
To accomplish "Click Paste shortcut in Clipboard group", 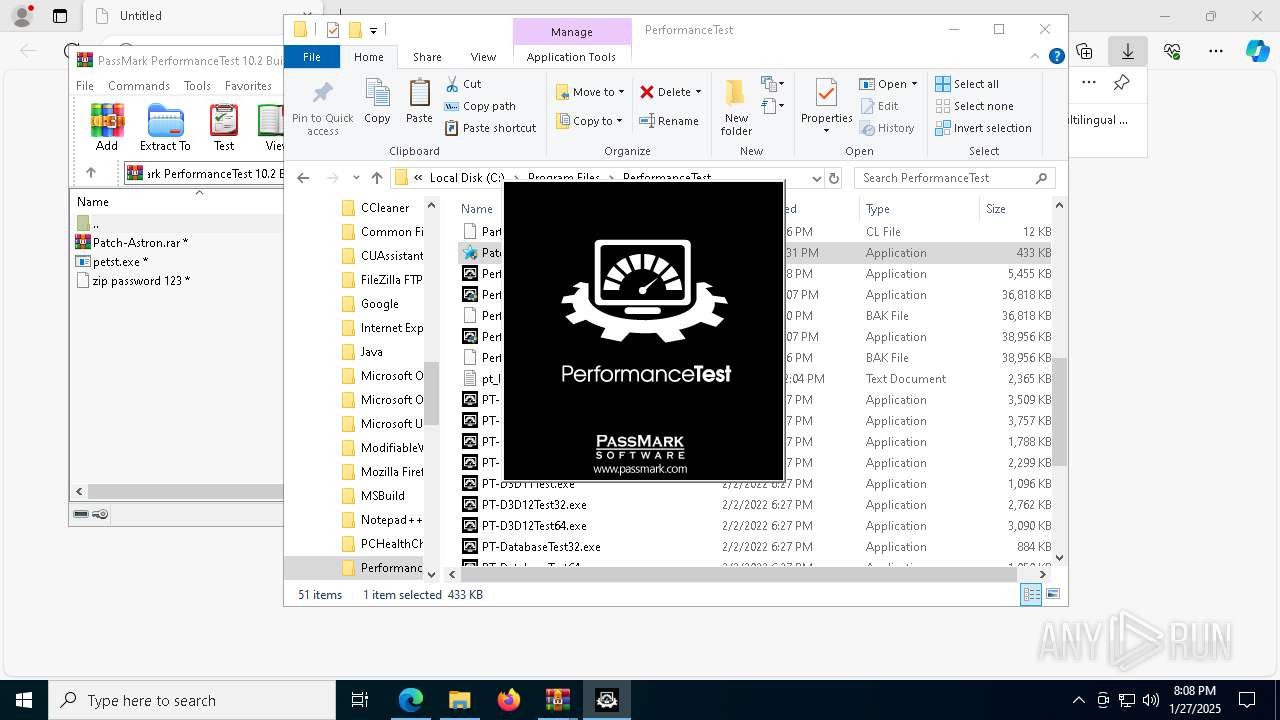I will click(490, 128).
